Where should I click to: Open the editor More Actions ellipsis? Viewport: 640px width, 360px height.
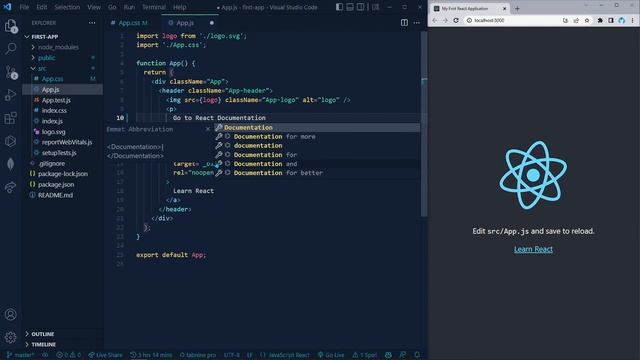click(416, 23)
